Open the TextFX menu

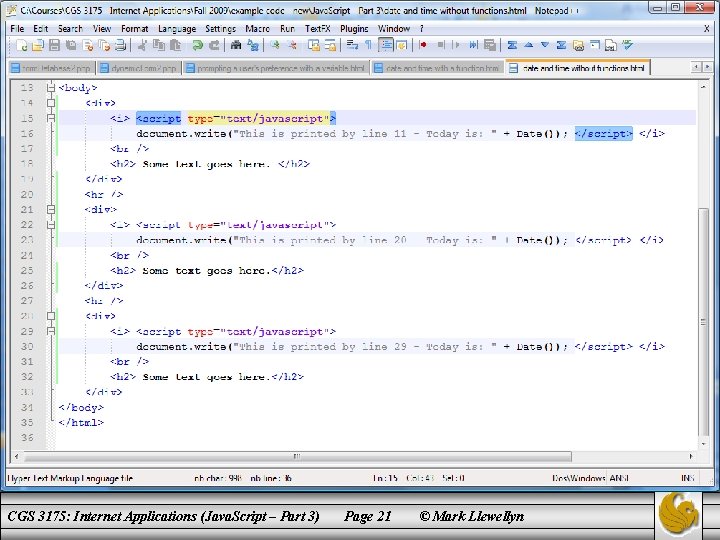pyautogui.click(x=317, y=29)
